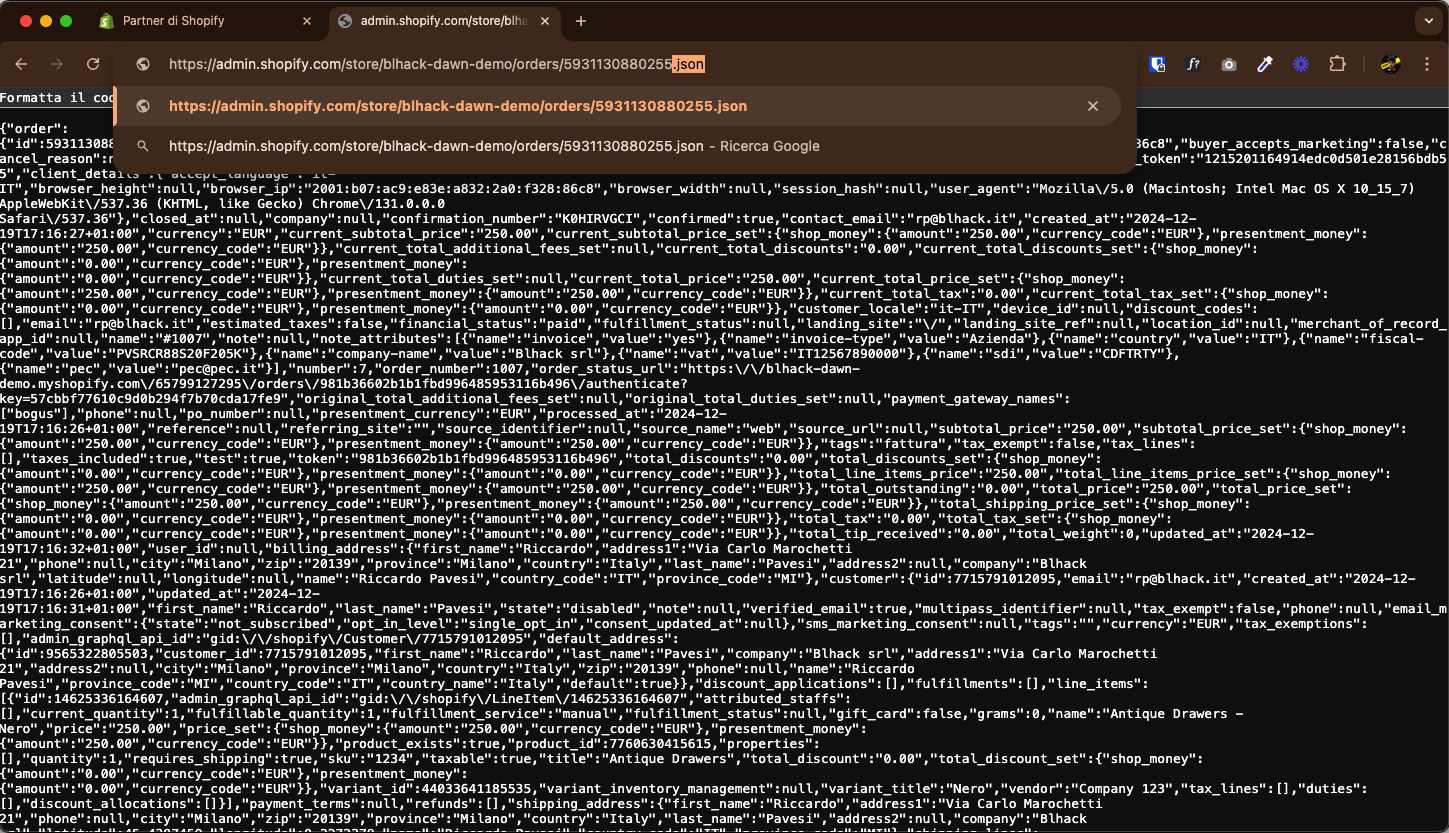
Task: Activate the eyedropper color picker extension
Action: 1265,64
